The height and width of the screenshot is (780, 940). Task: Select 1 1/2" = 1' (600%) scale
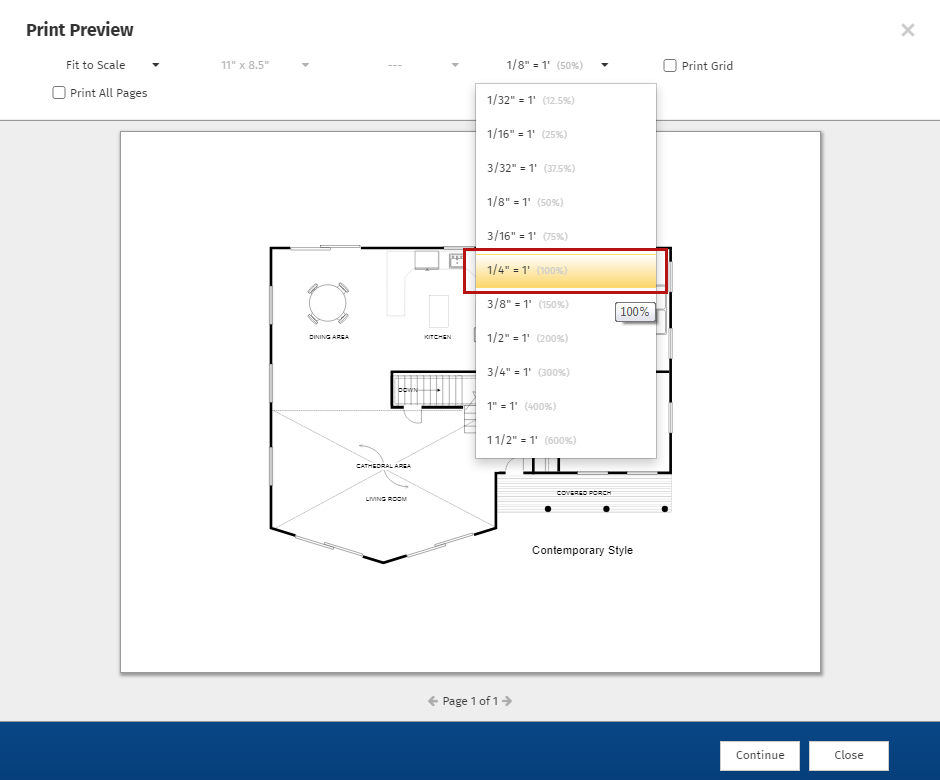point(565,440)
